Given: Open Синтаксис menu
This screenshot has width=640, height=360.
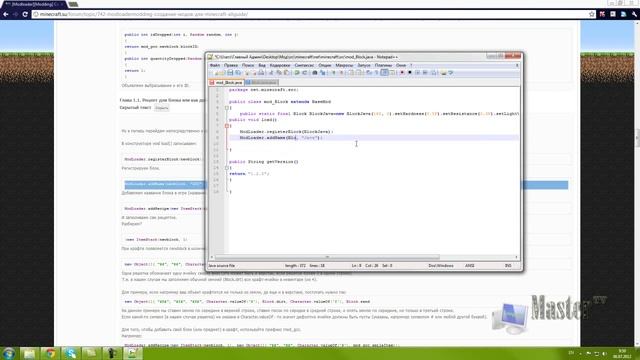Looking at the screenshot, I should 304,65.
